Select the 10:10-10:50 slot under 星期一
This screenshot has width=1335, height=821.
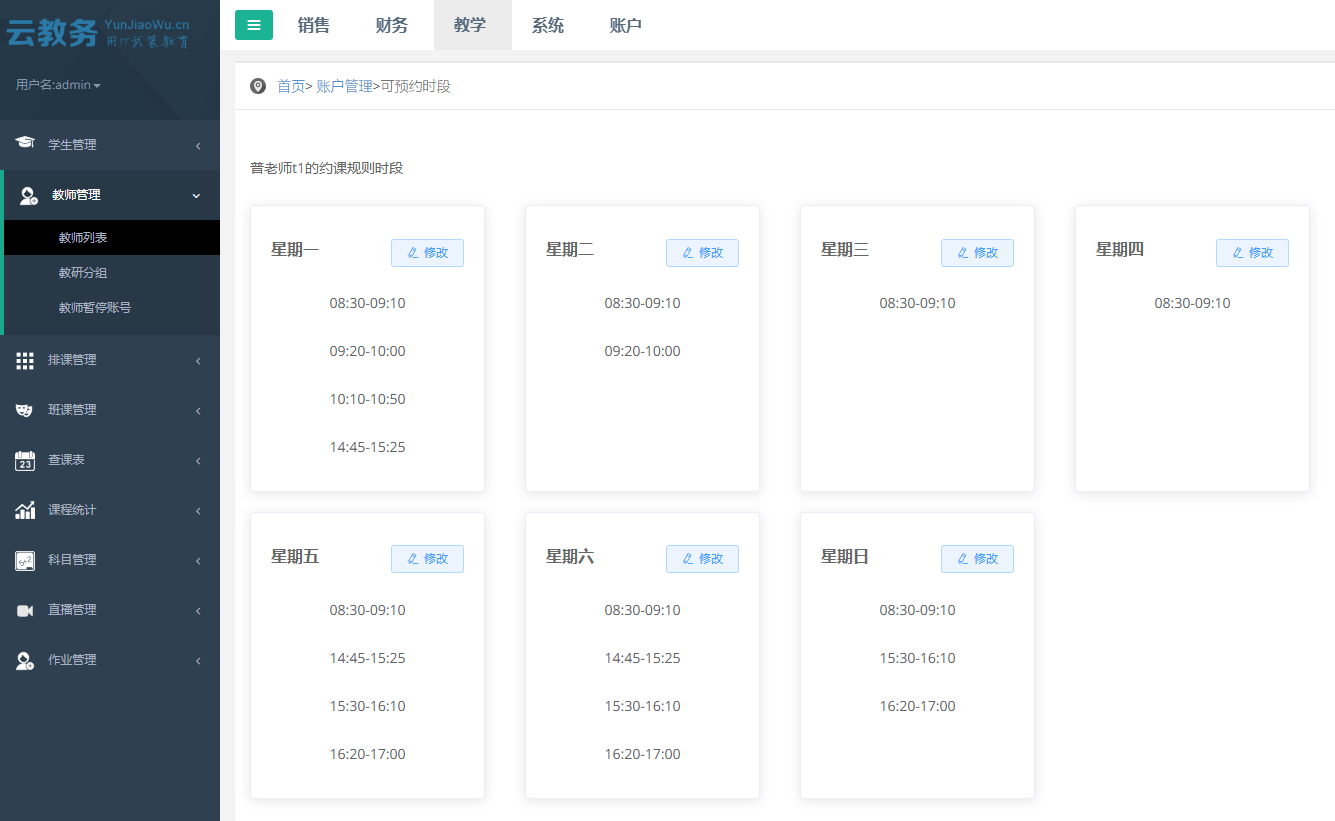(367, 399)
